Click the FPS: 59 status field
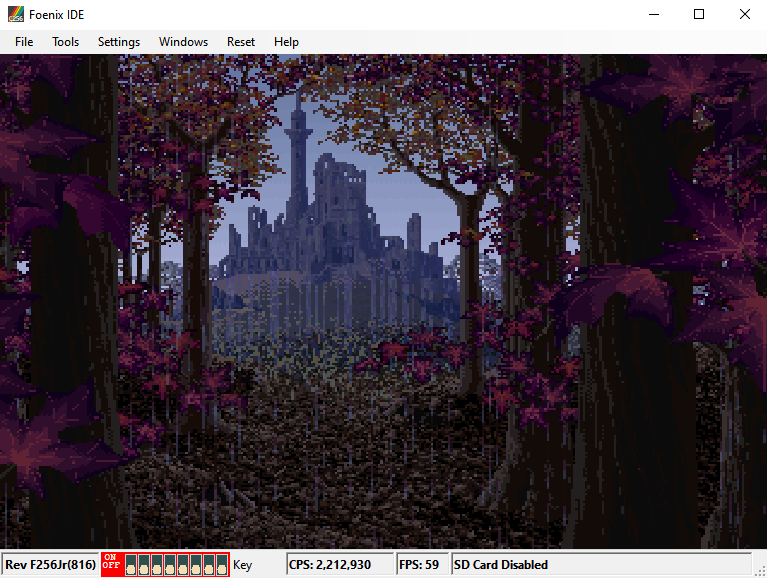This screenshot has width=767, height=578. click(x=423, y=565)
